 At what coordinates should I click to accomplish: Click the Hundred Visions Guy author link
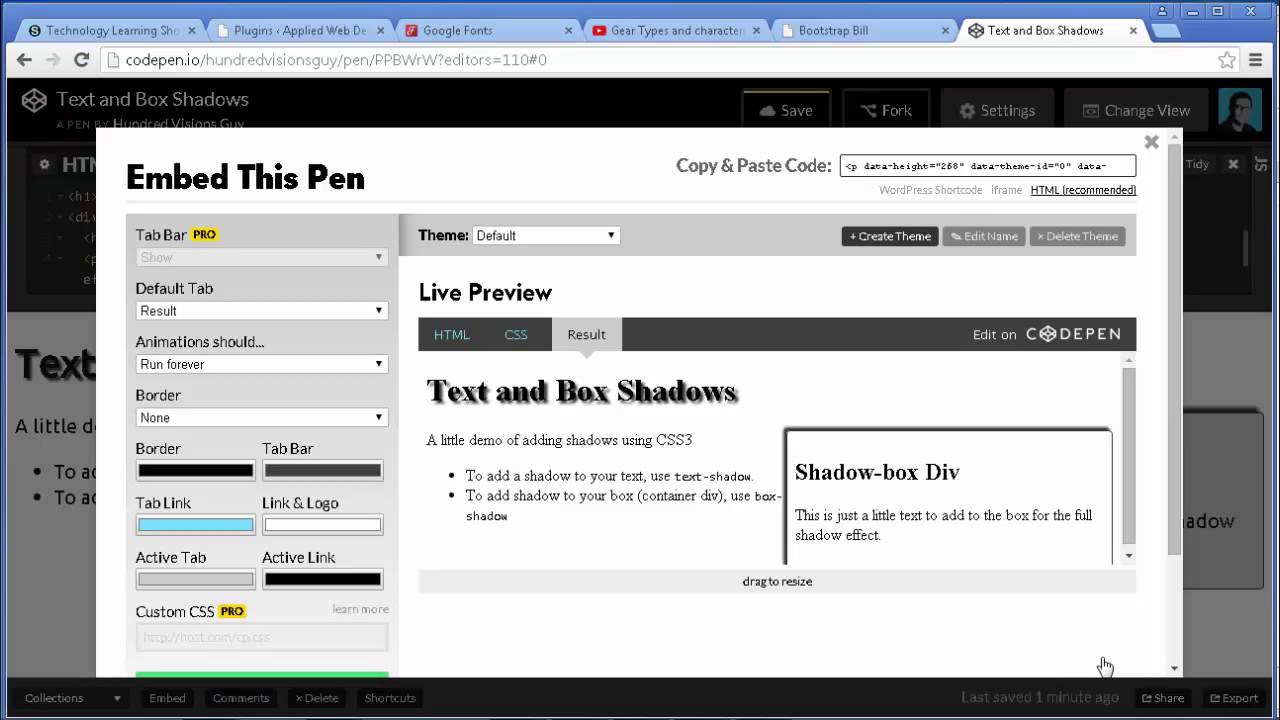[x=179, y=123]
